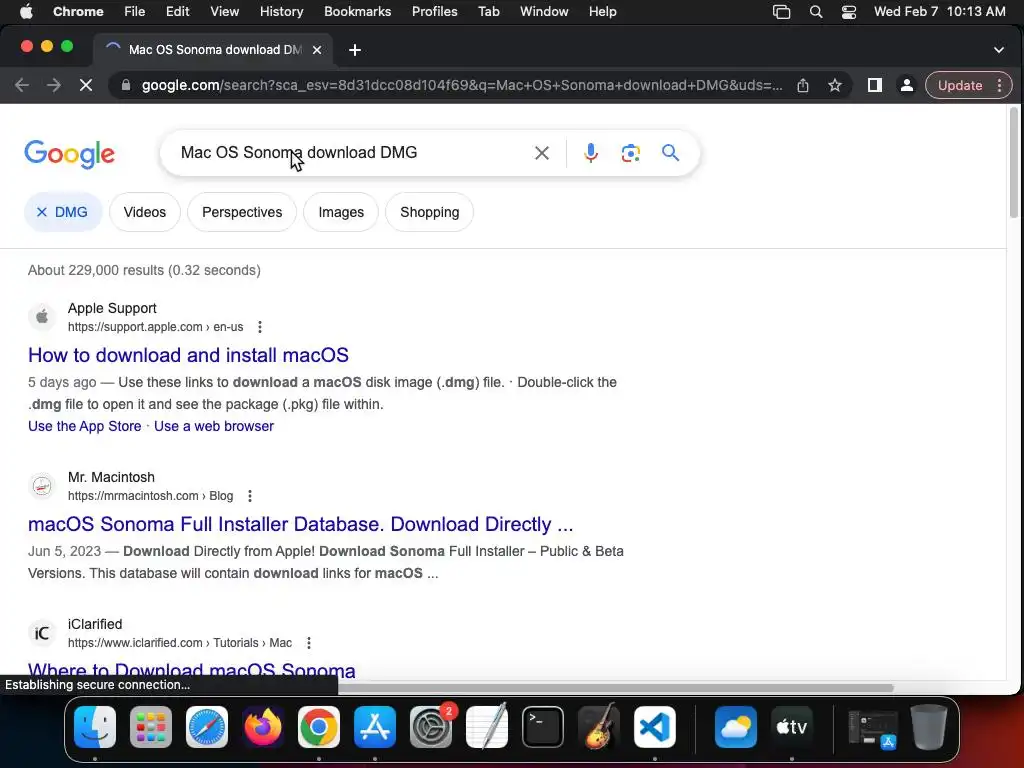The width and height of the screenshot is (1024, 768).
Task: Click the forward navigation arrow
Action: click(54, 86)
